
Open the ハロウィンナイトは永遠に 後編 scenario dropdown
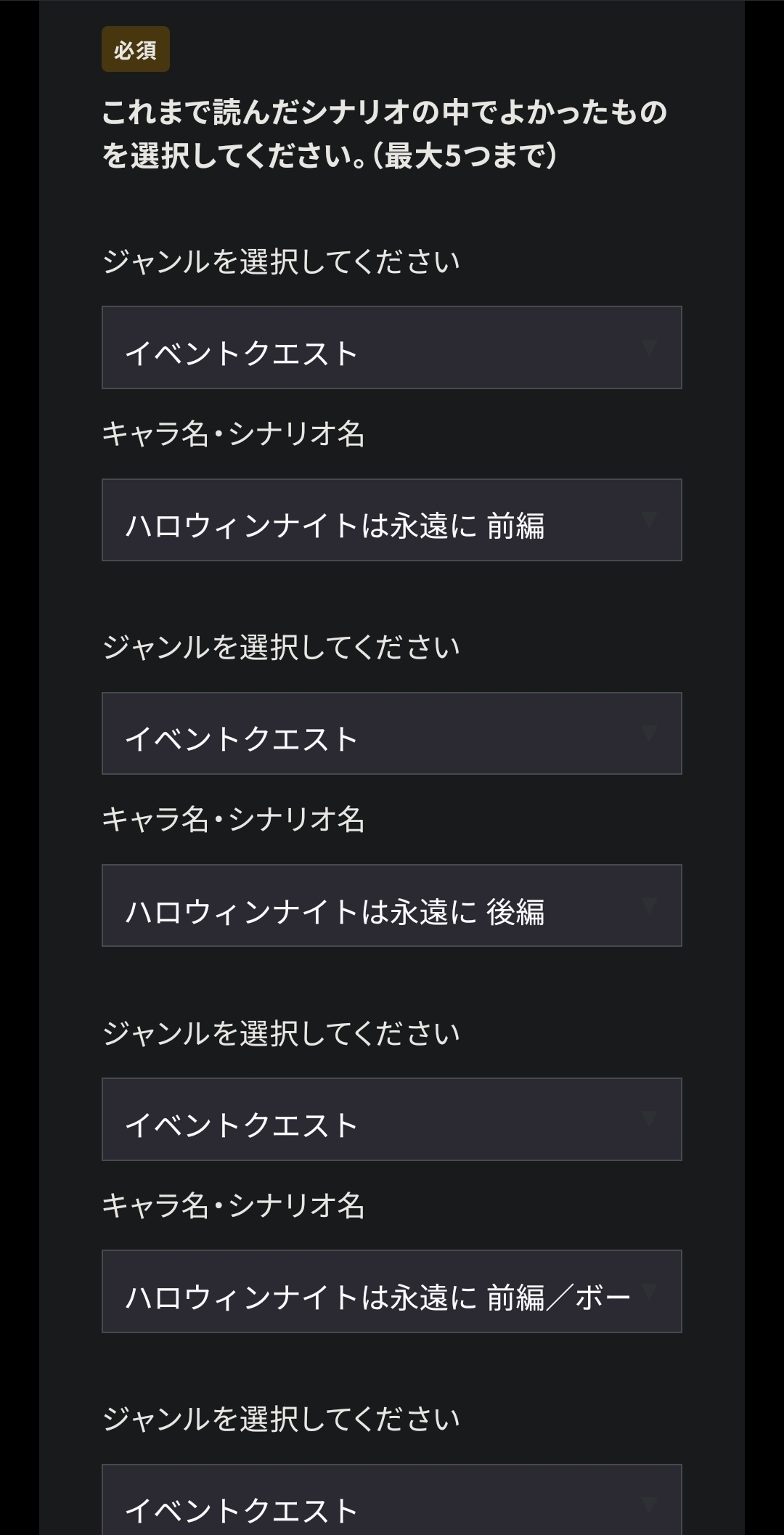(x=391, y=905)
